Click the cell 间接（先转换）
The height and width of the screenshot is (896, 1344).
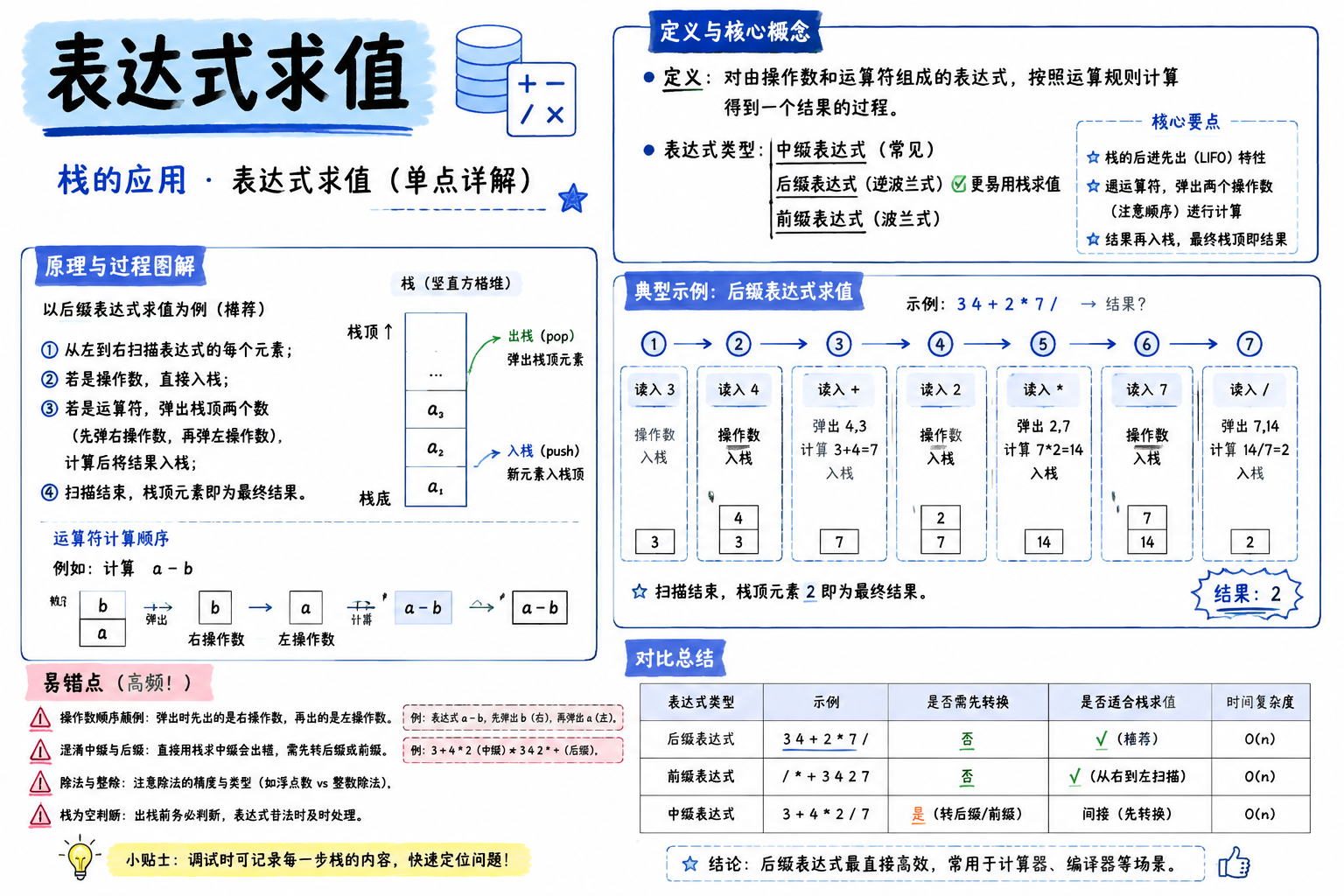[1130, 814]
